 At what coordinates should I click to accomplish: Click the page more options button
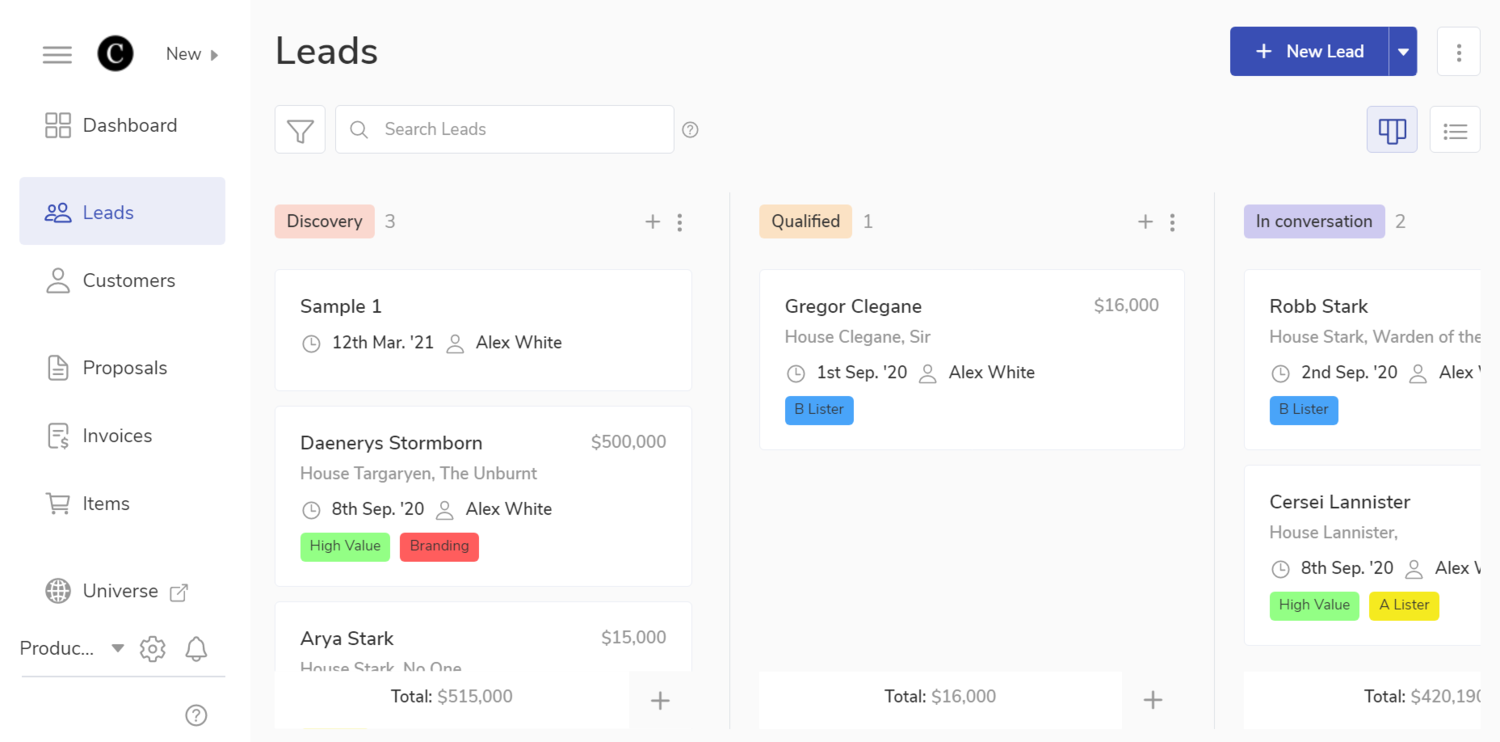click(x=1458, y=52)
